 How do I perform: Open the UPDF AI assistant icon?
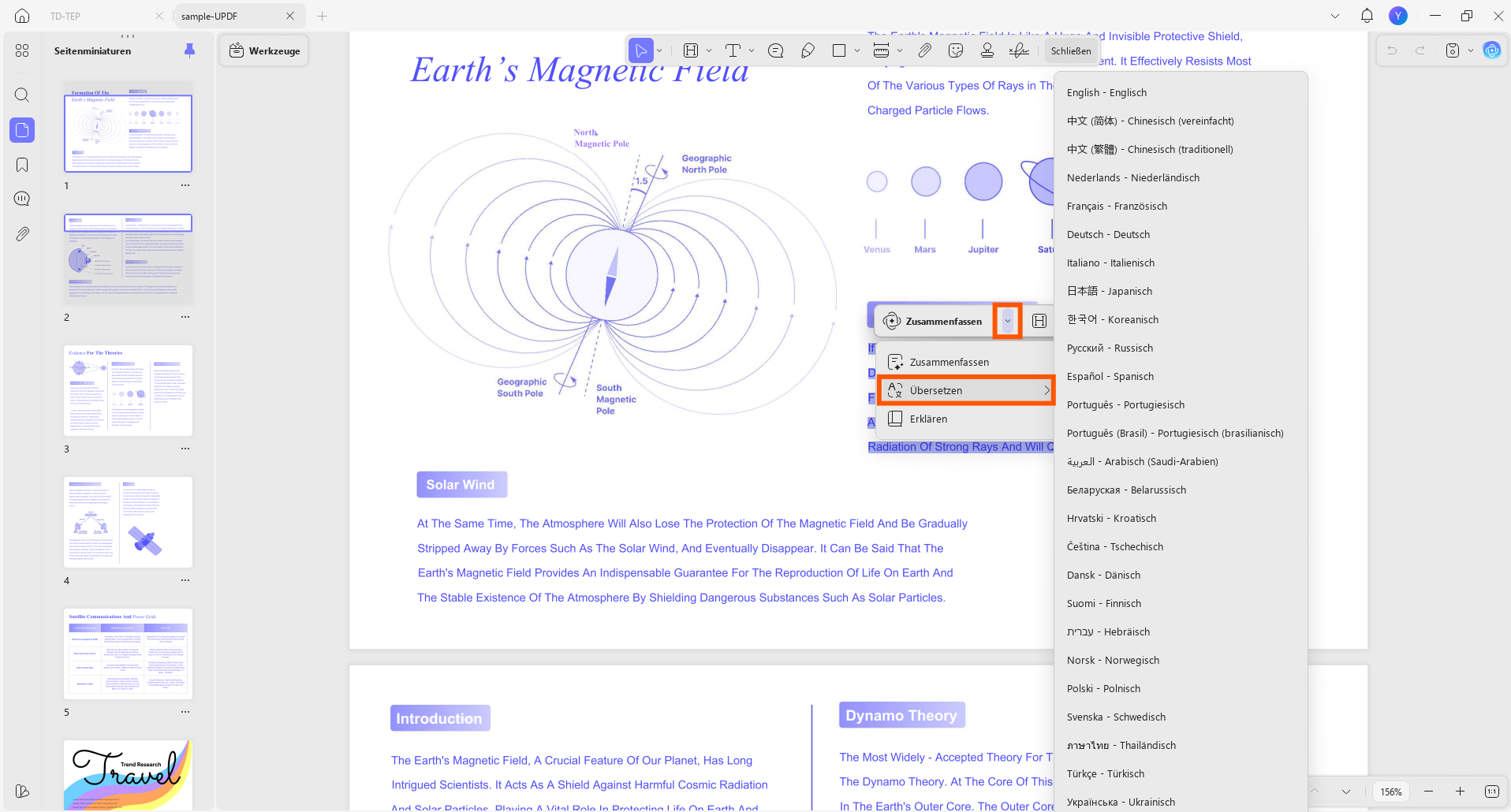(1491, 50)
